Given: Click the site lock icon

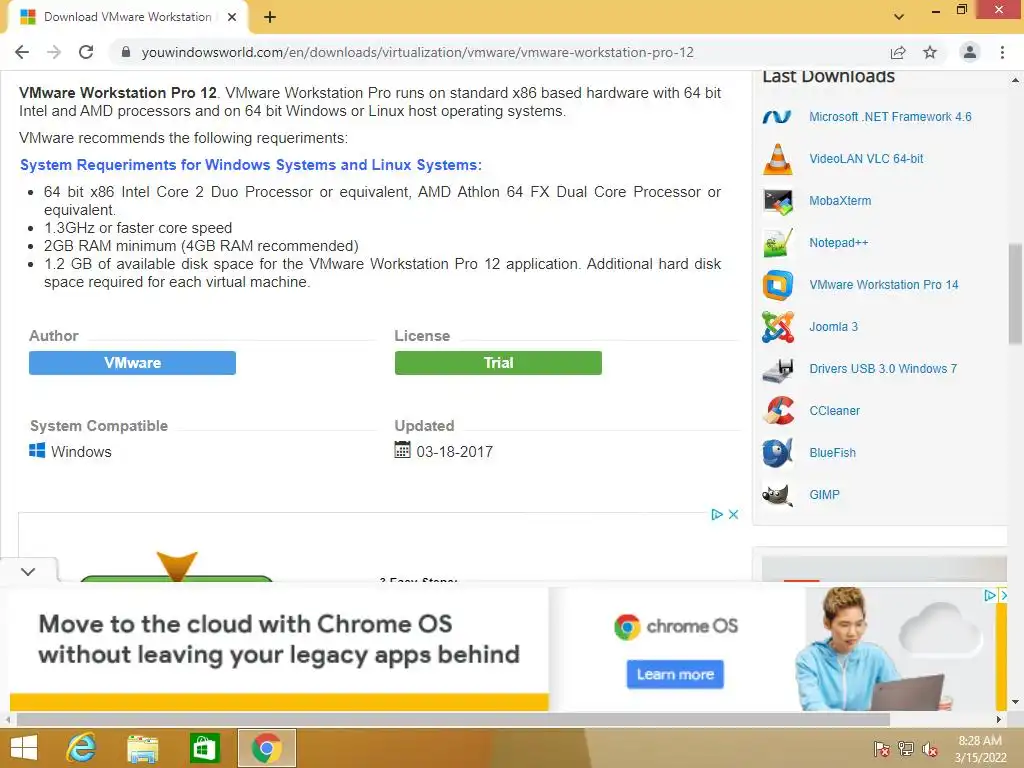Looking at the screenshot, I should click(126, 52).
